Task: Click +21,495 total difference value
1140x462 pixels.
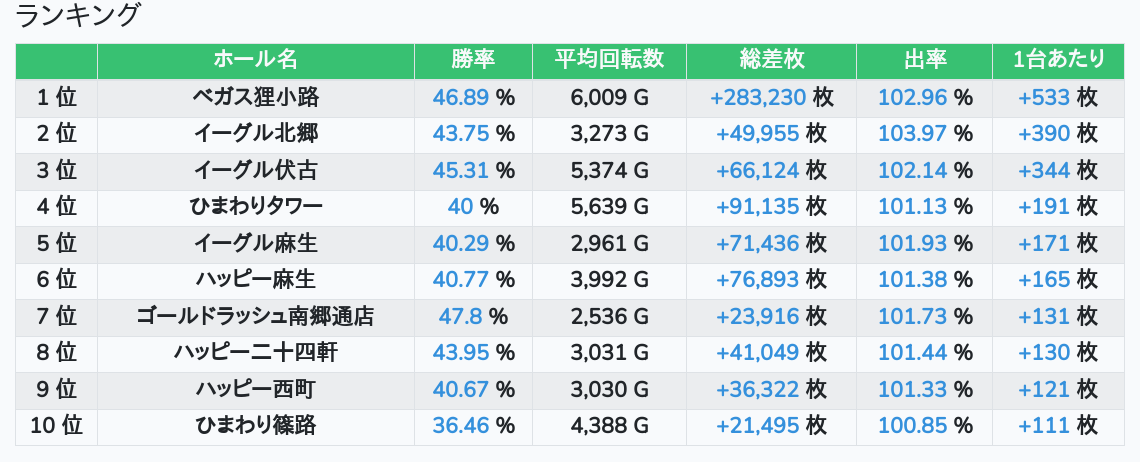Action: tap(758, 426)
